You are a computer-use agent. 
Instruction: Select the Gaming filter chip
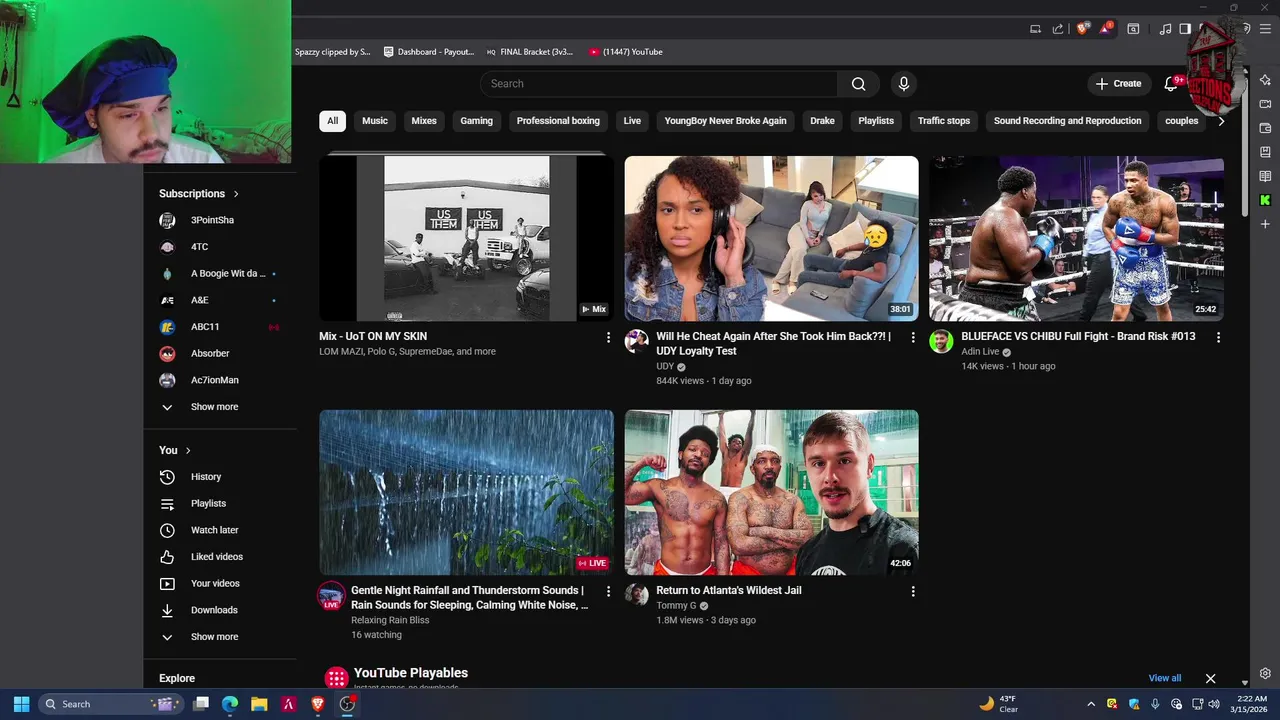click(476, 121)
